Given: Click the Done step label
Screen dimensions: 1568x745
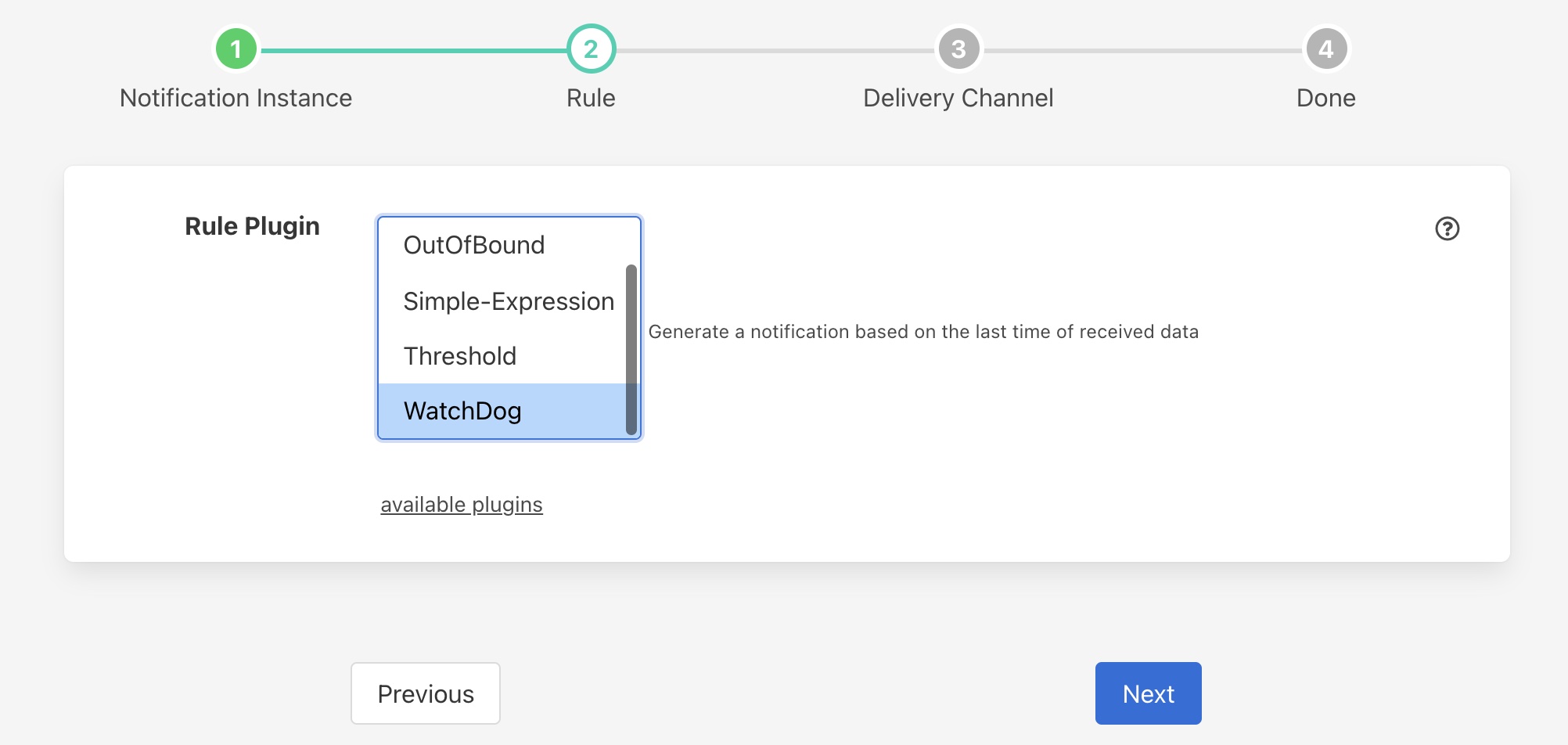Looking at the screenshot, I should (1325, 98).
